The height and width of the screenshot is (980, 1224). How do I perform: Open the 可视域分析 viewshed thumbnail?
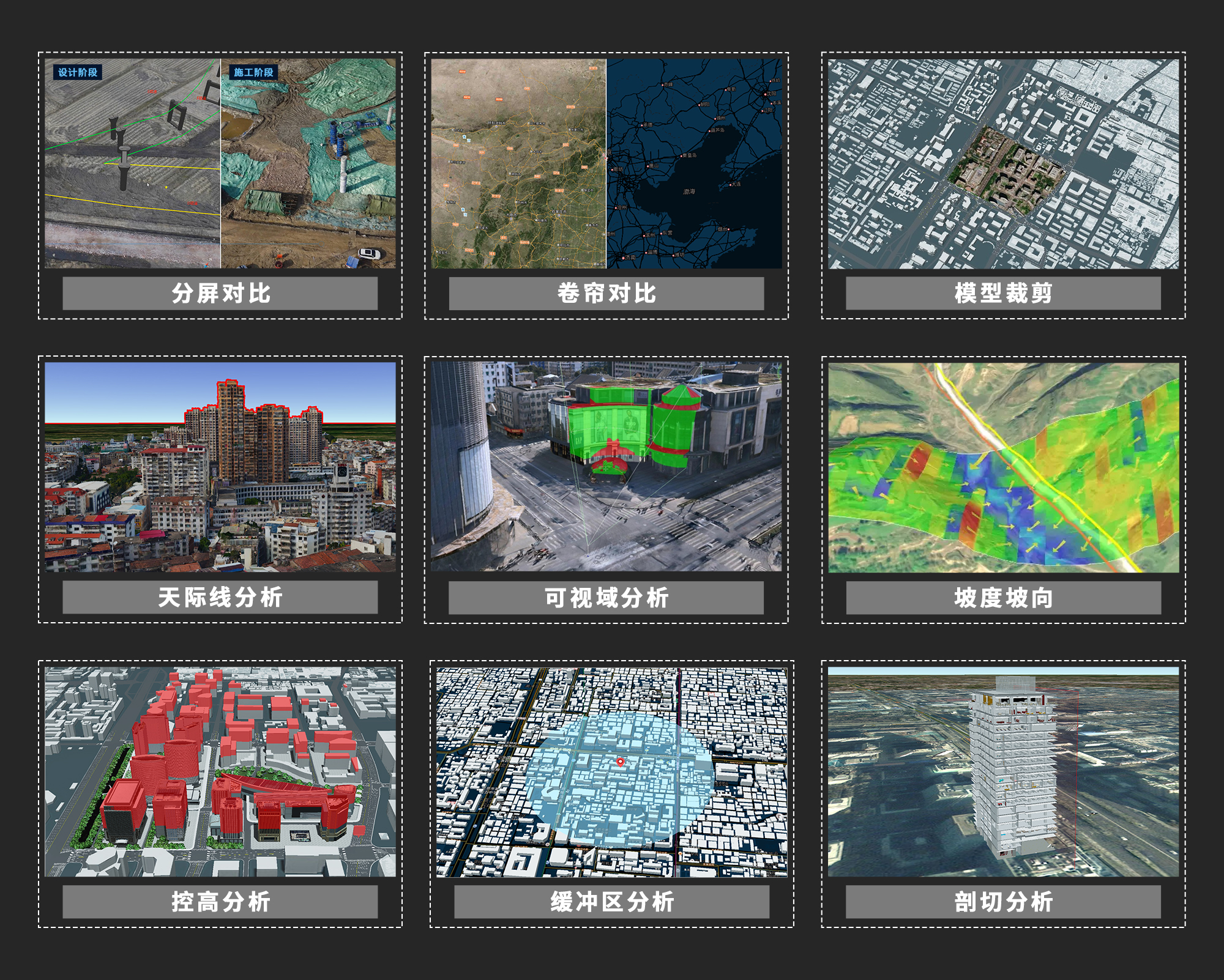pos(606,467)
